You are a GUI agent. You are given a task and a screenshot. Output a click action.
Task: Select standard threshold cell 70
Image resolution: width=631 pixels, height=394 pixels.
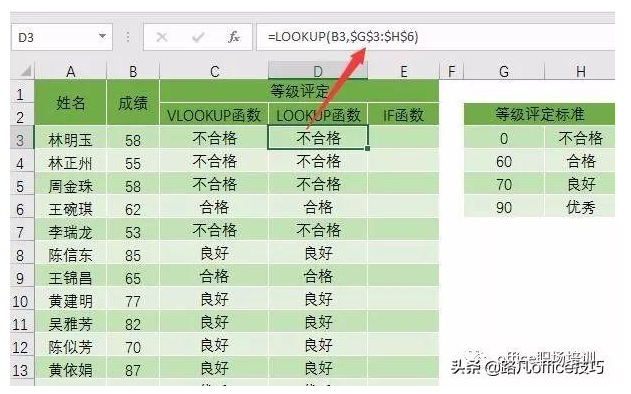pyautogui.click(x=504, y=184)
